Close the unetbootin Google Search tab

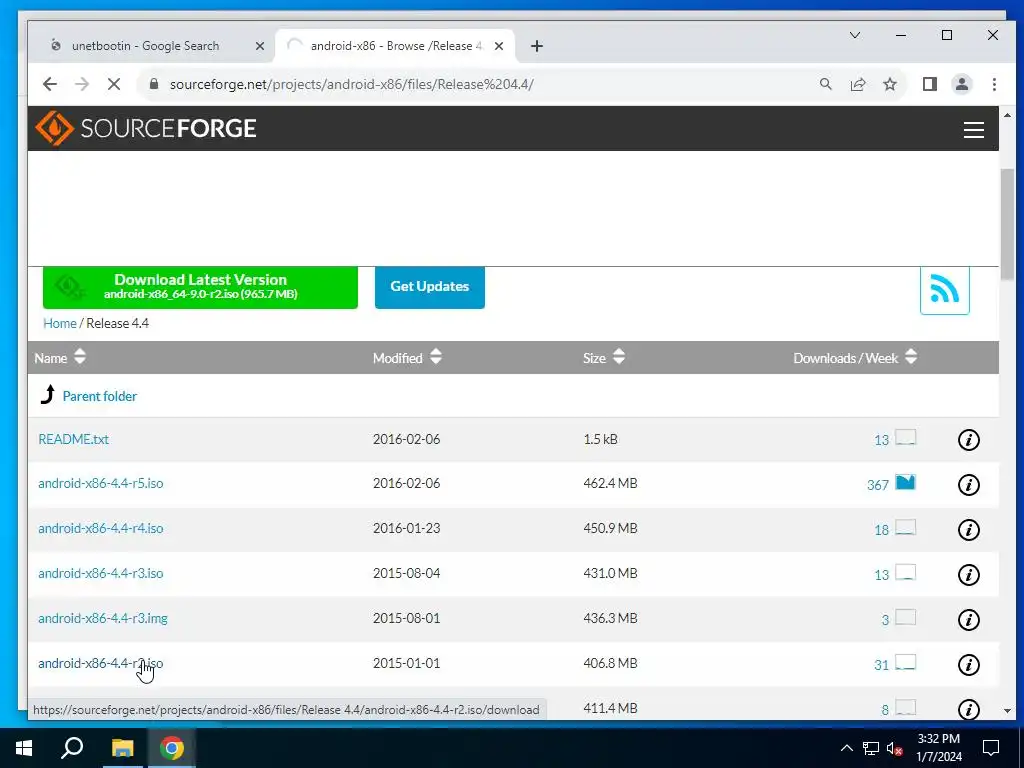pos(259,46)
